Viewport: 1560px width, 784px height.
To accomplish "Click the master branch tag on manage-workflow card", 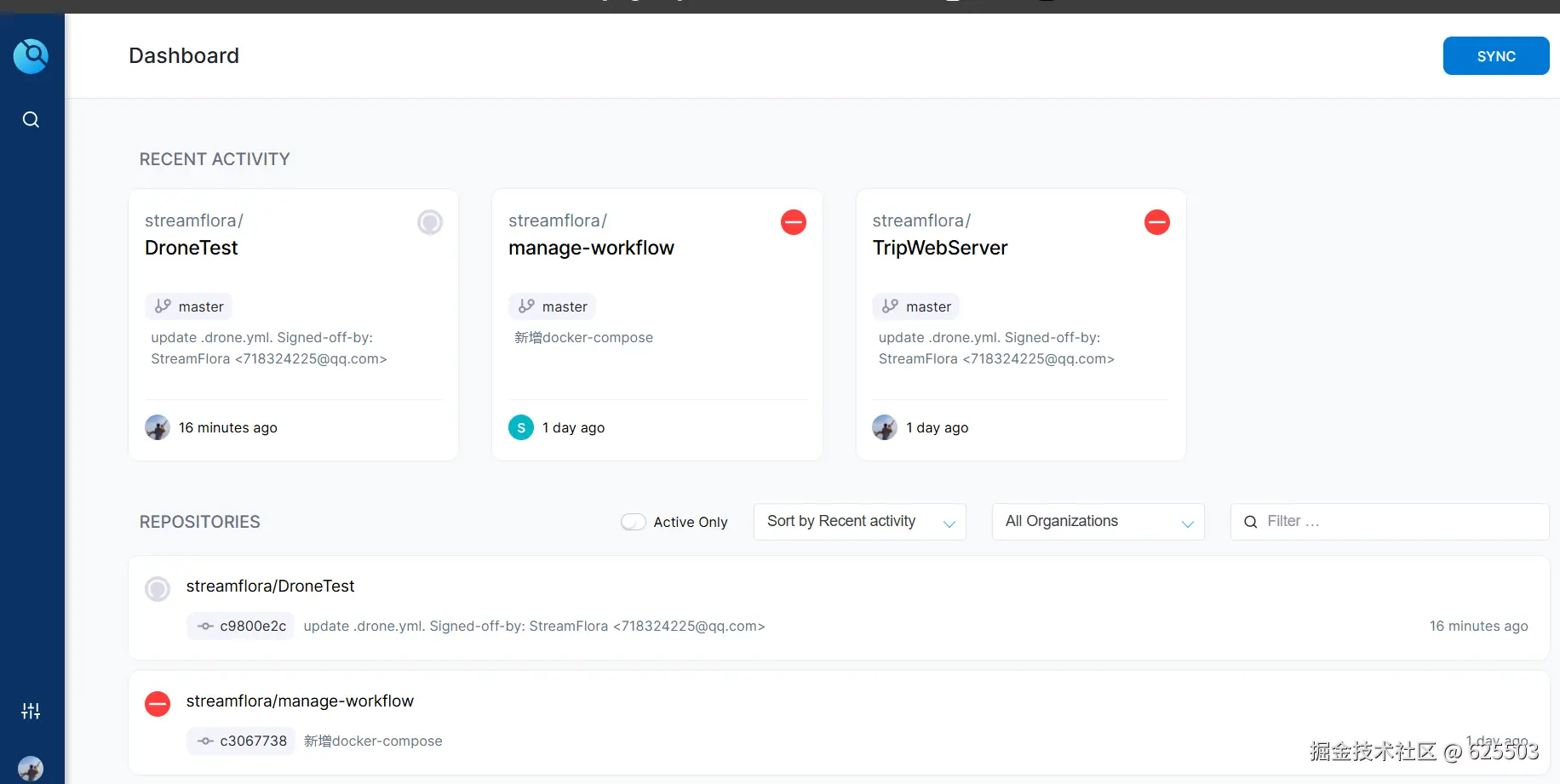I will tap(552, 306).
